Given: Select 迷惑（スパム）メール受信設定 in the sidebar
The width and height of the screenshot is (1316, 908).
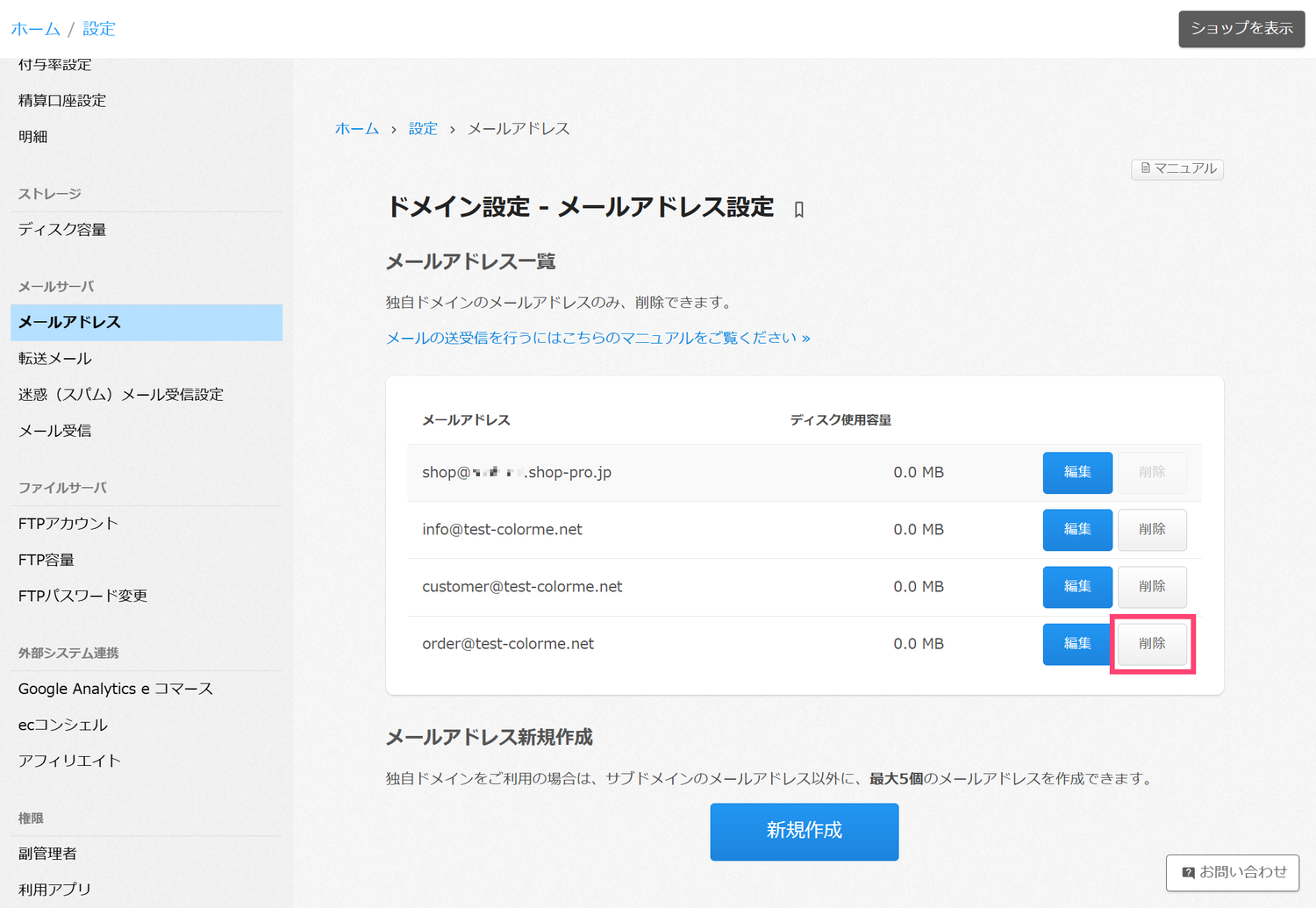Looking at the screenshot, I should [x=121, y=395].
